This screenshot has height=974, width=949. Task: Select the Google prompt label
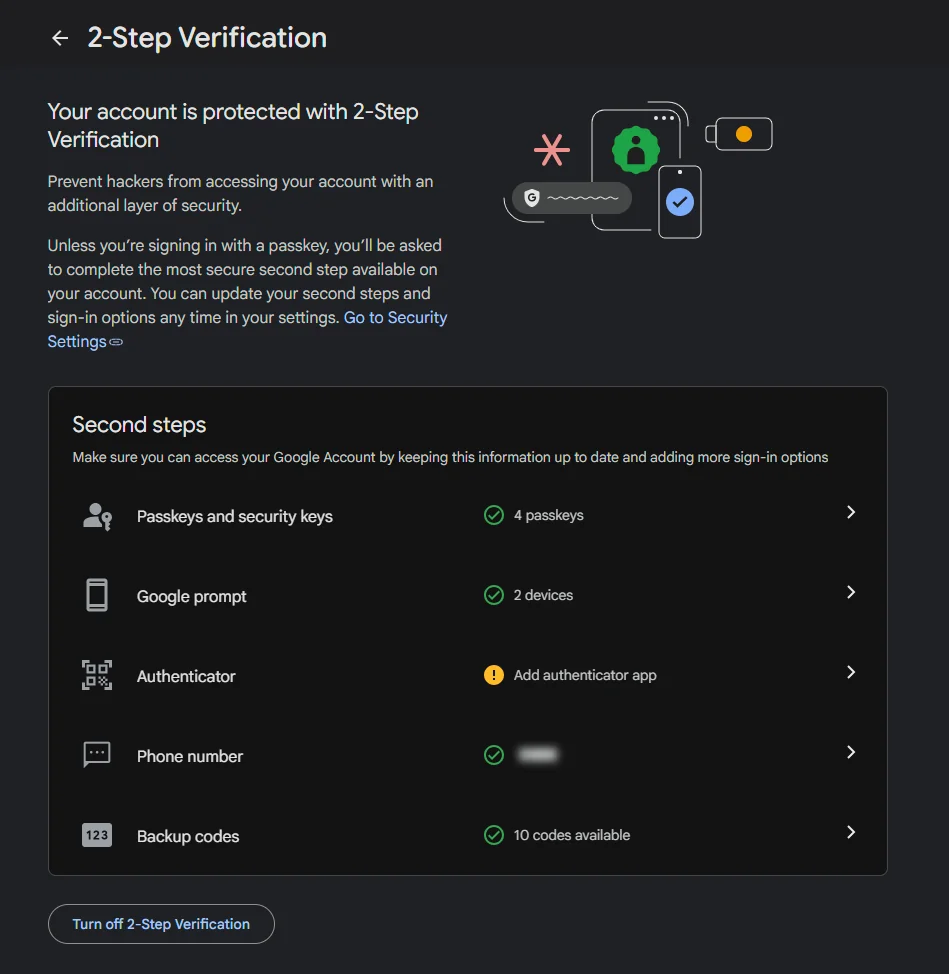coord(191,596)
